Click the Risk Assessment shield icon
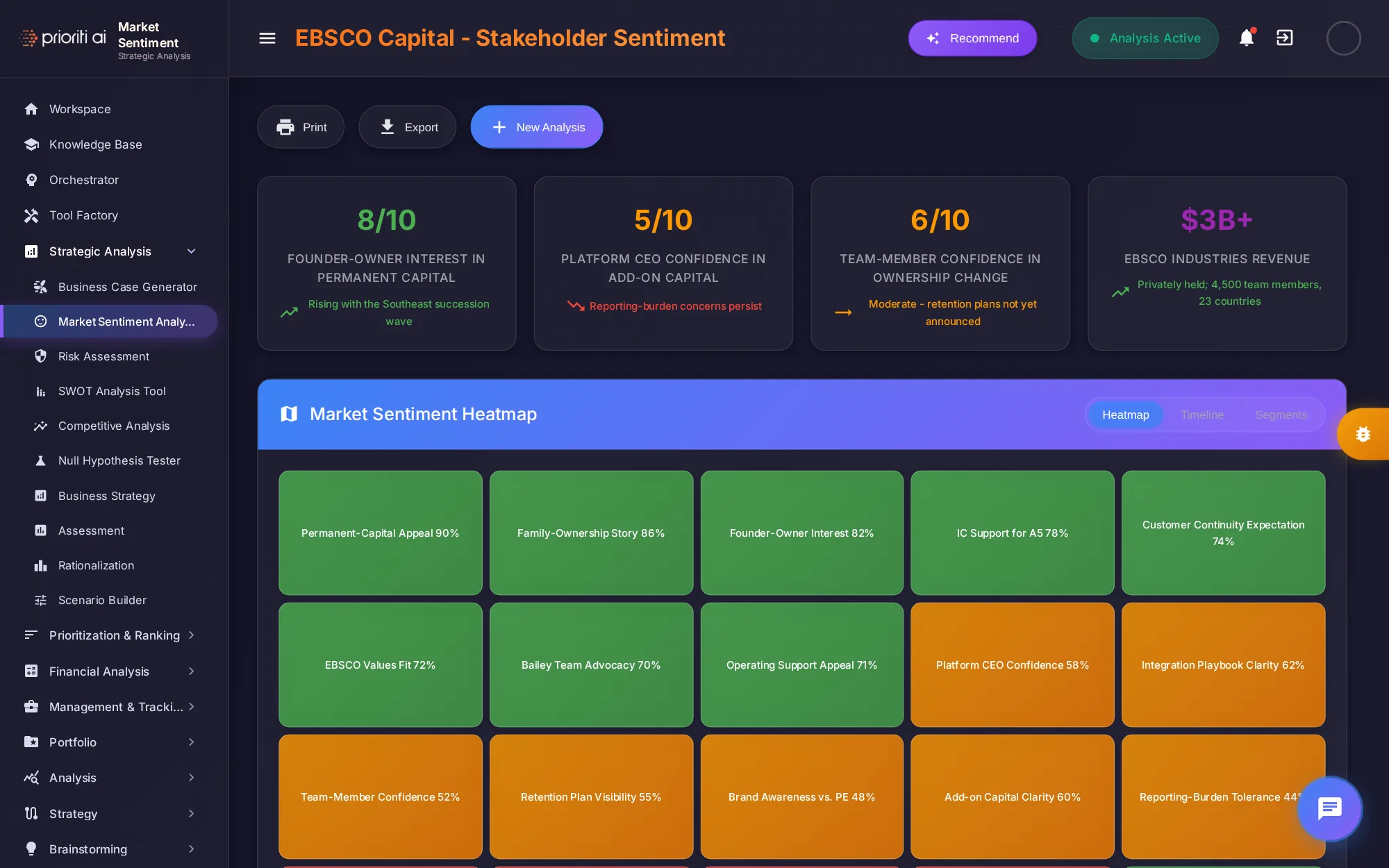The image size is (1389, 868). click(41, 356)
